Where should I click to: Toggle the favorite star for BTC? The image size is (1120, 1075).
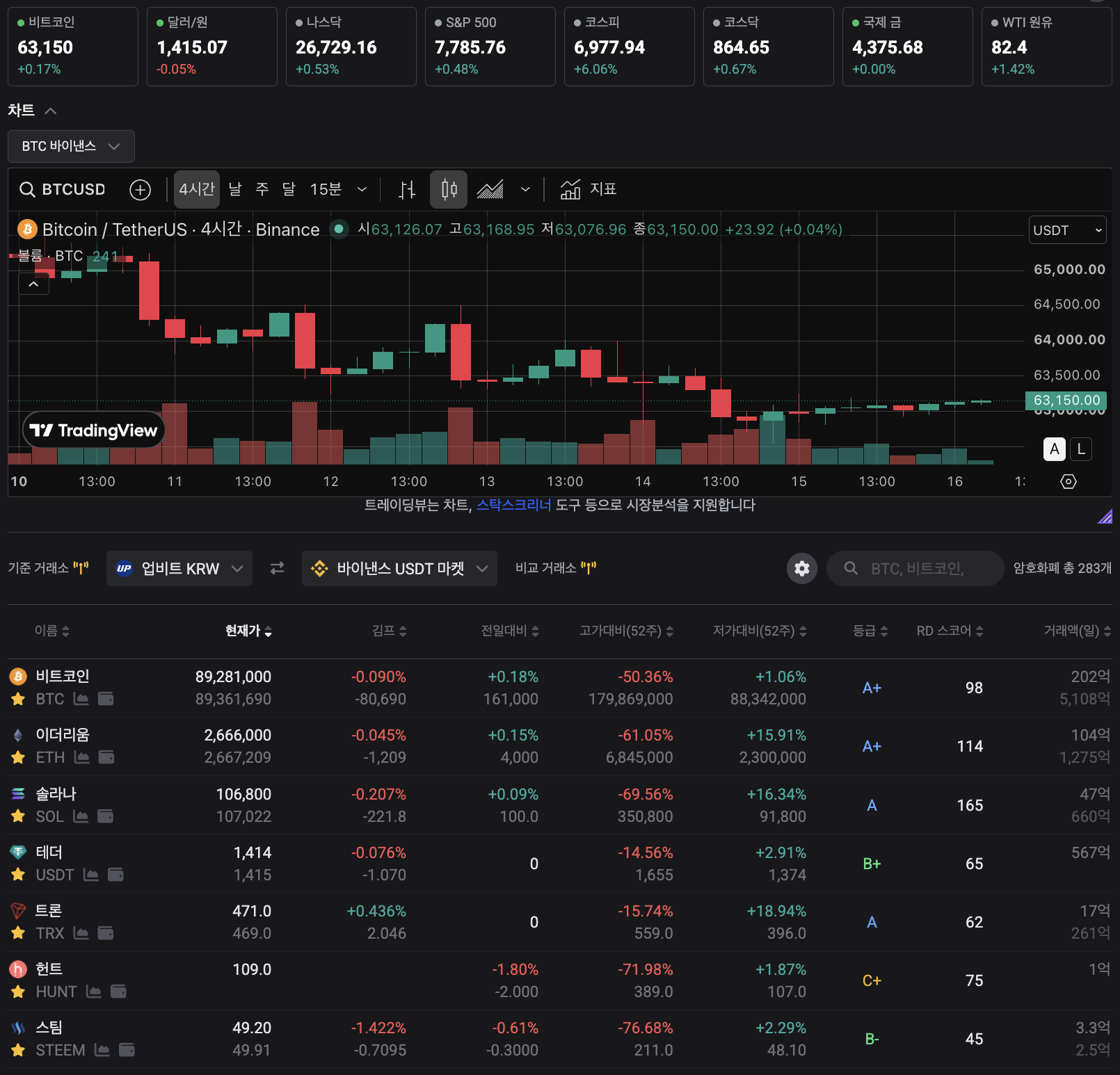(18, 699)
